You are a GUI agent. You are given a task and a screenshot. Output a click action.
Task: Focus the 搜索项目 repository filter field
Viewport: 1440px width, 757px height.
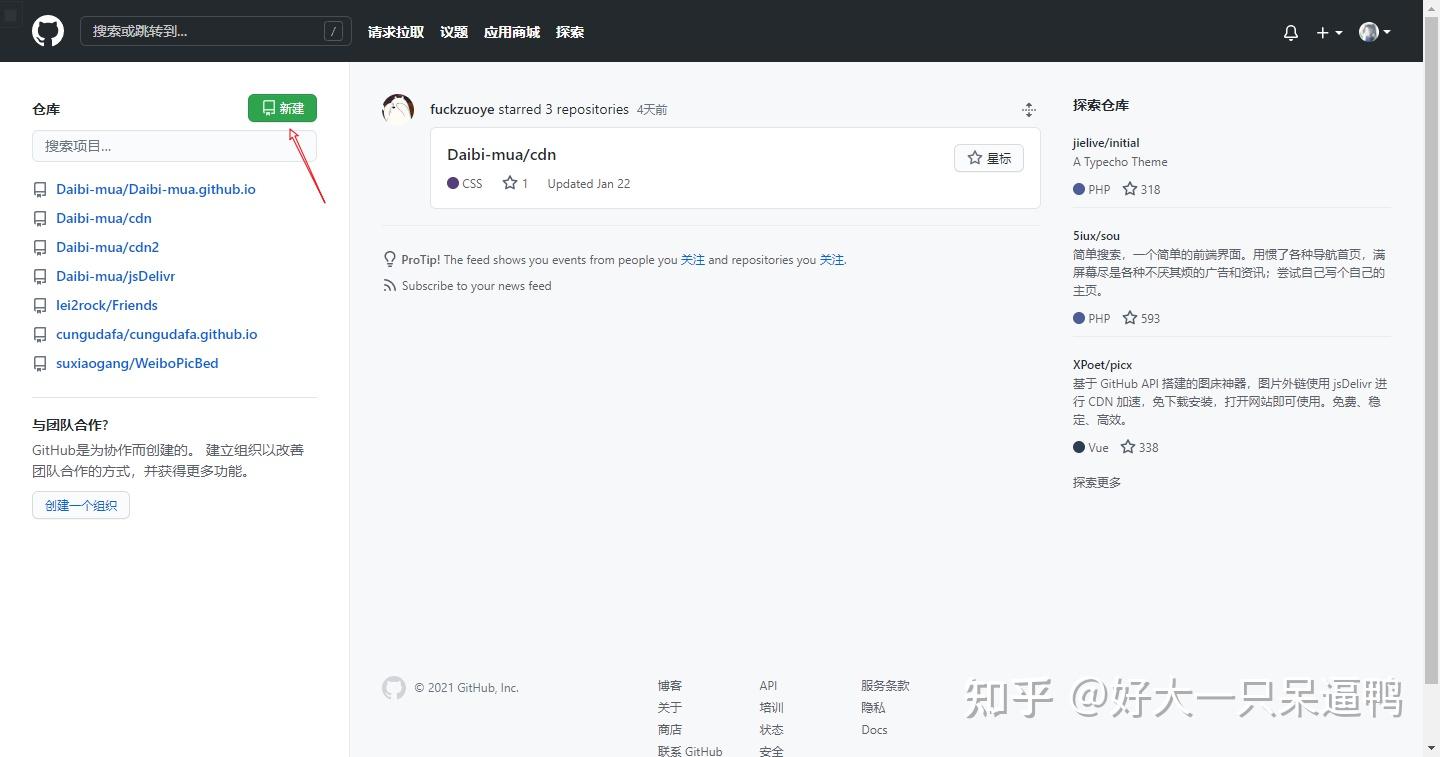174,146
